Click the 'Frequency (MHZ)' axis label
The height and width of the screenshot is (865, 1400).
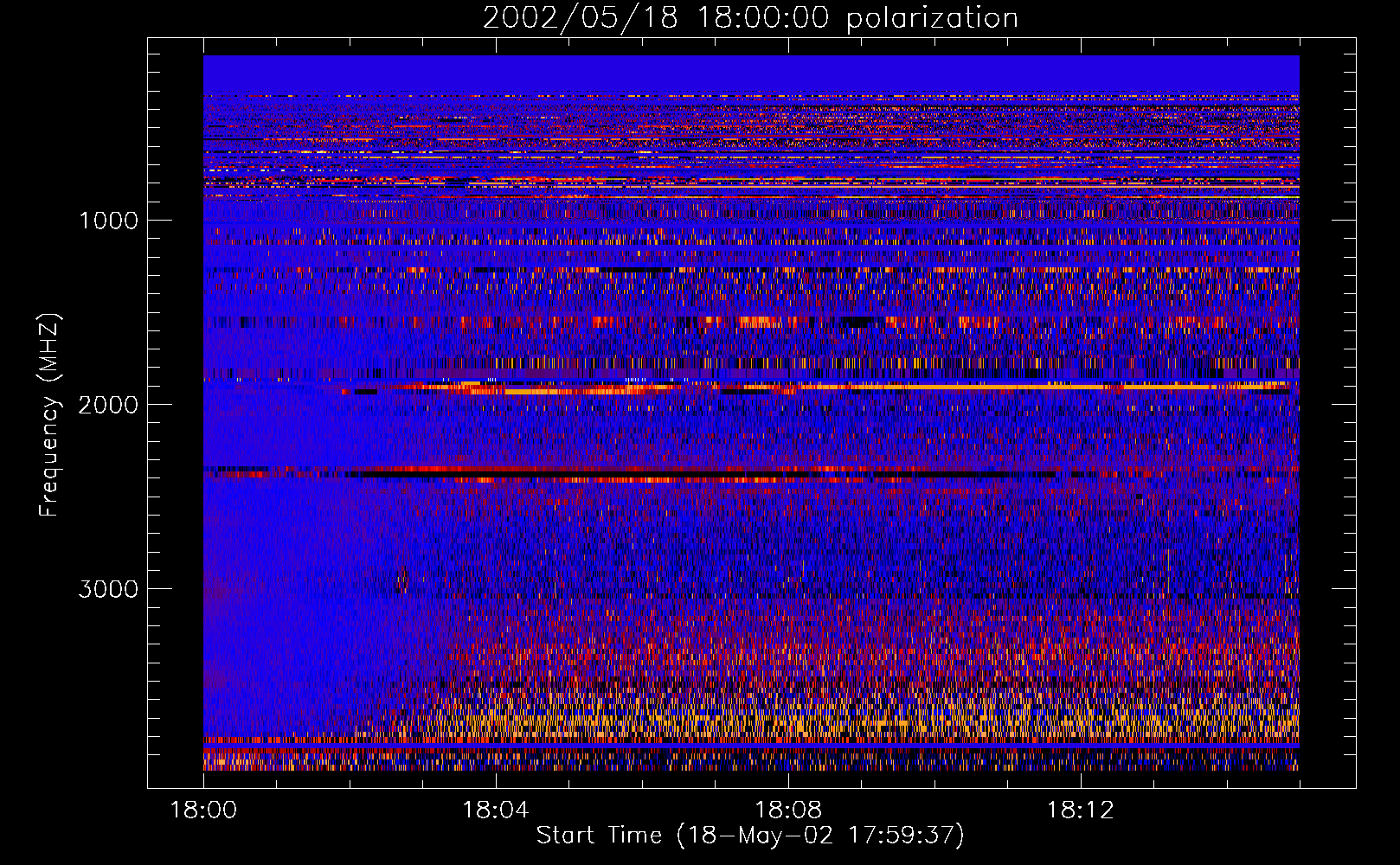click(49, 415)
